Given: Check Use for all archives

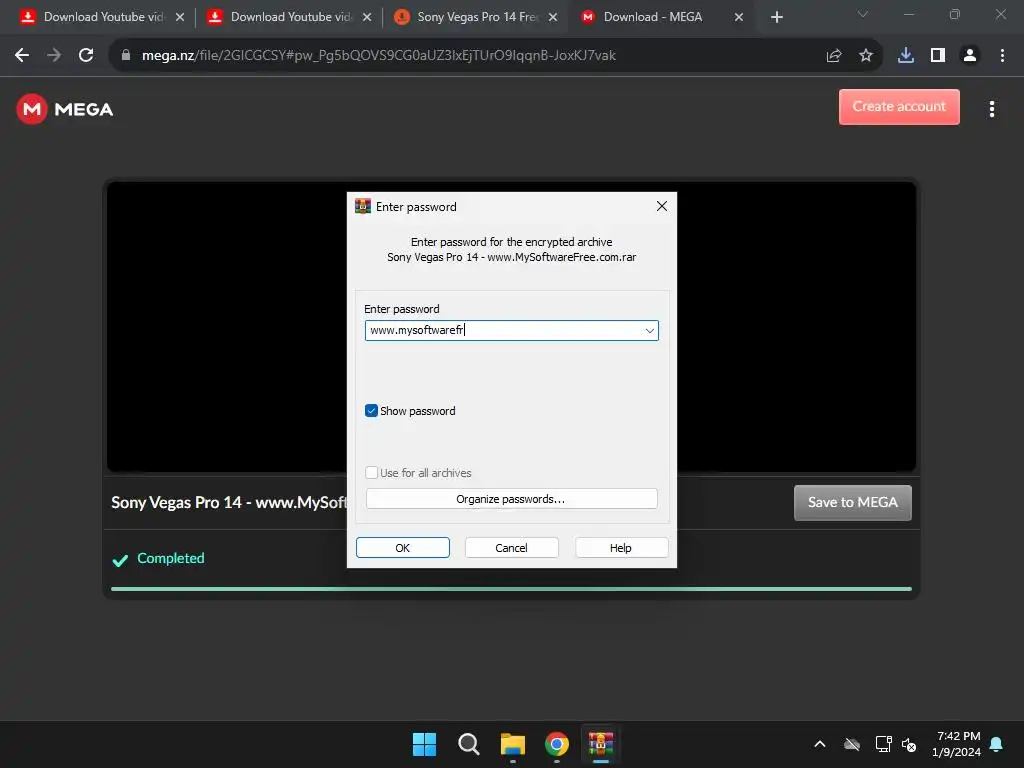Looking at the screenshot, I should 371,473.
